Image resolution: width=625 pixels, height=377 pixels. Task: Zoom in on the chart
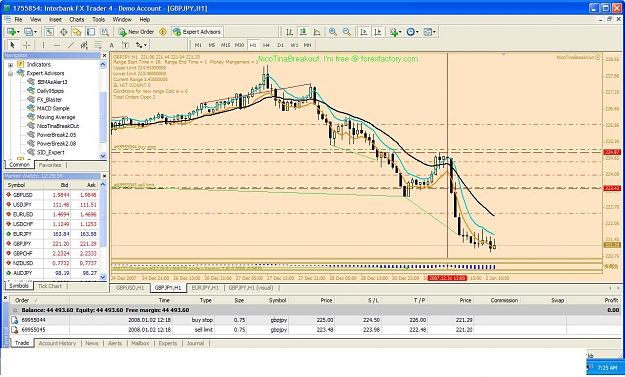click(333, 32)
